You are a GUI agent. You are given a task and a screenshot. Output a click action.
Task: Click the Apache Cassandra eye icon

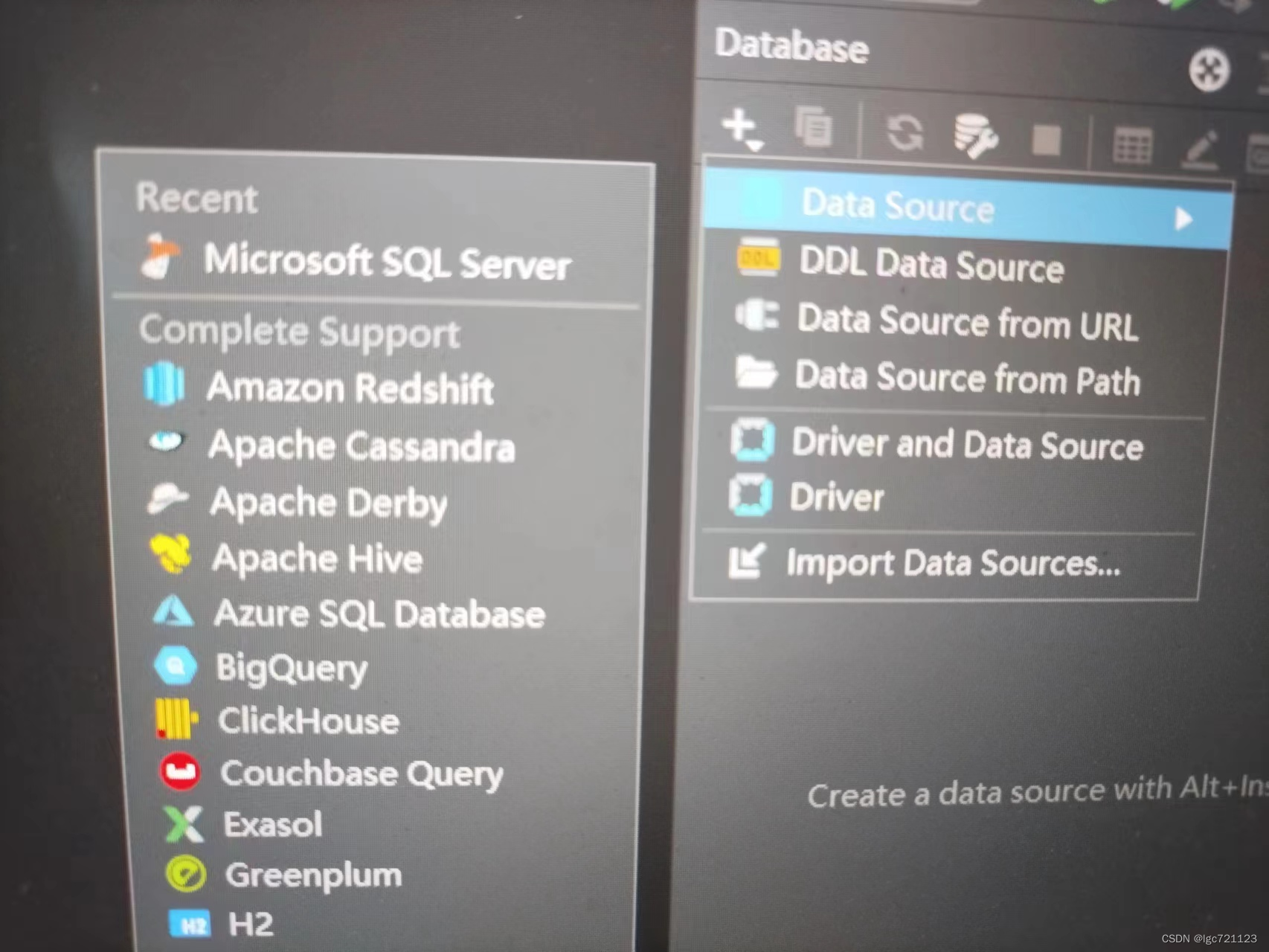[166, 442]
